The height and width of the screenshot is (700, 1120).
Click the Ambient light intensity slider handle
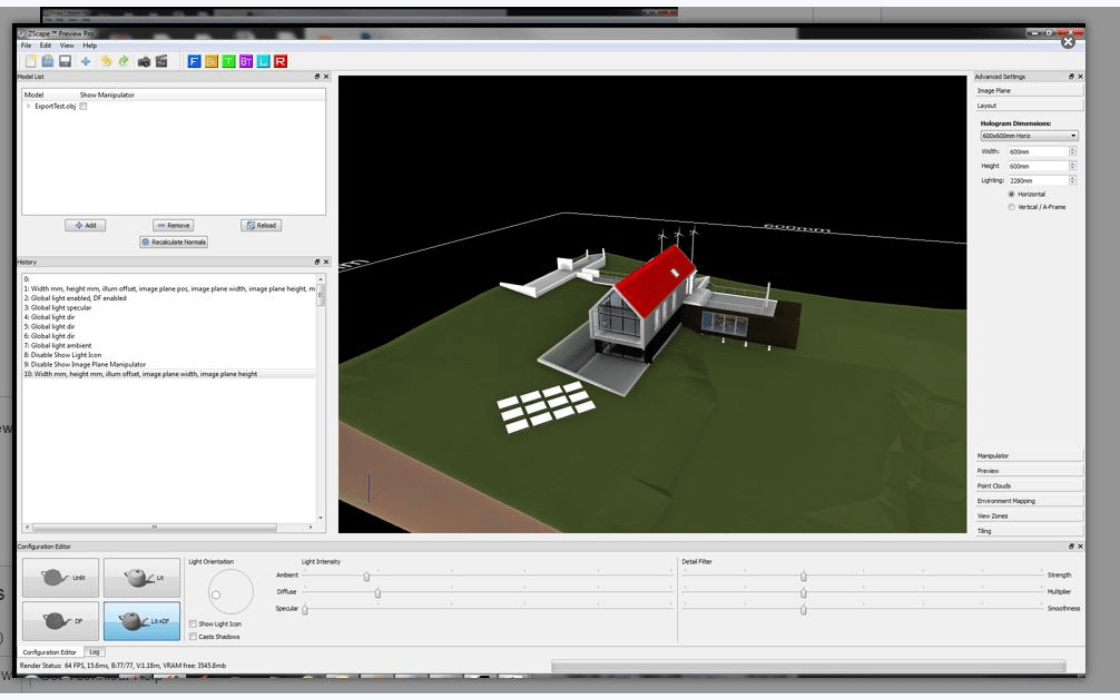[x=366, y=576]
